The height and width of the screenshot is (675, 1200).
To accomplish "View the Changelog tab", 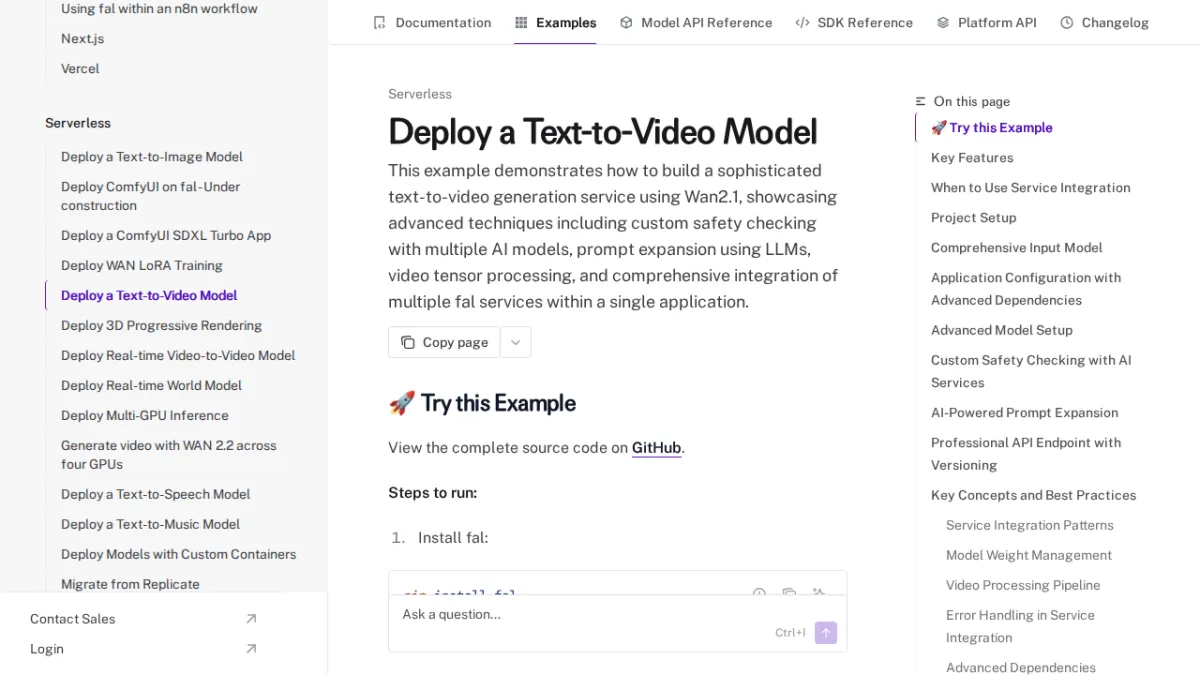I will pos(1104,22).
